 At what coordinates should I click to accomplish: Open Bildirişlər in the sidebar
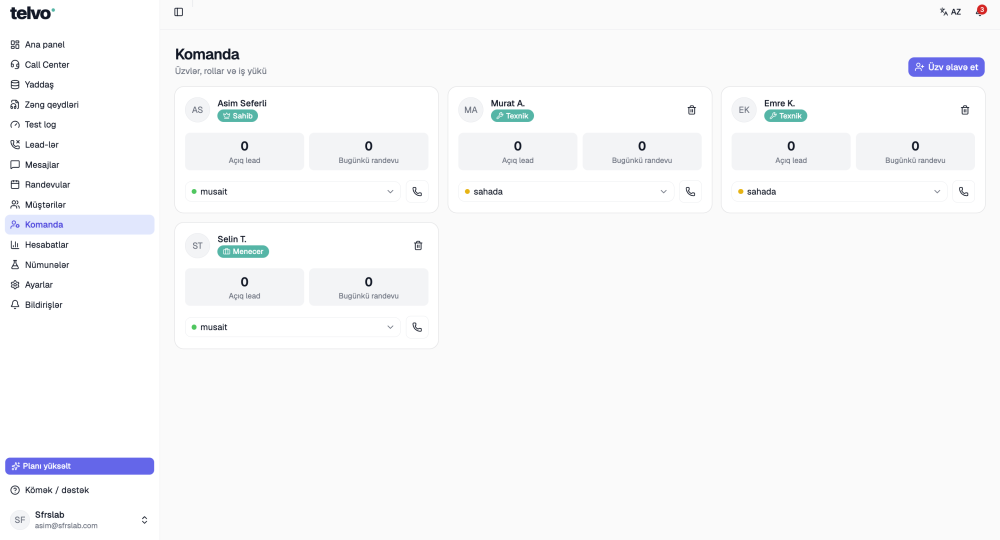tap(80, 305)
